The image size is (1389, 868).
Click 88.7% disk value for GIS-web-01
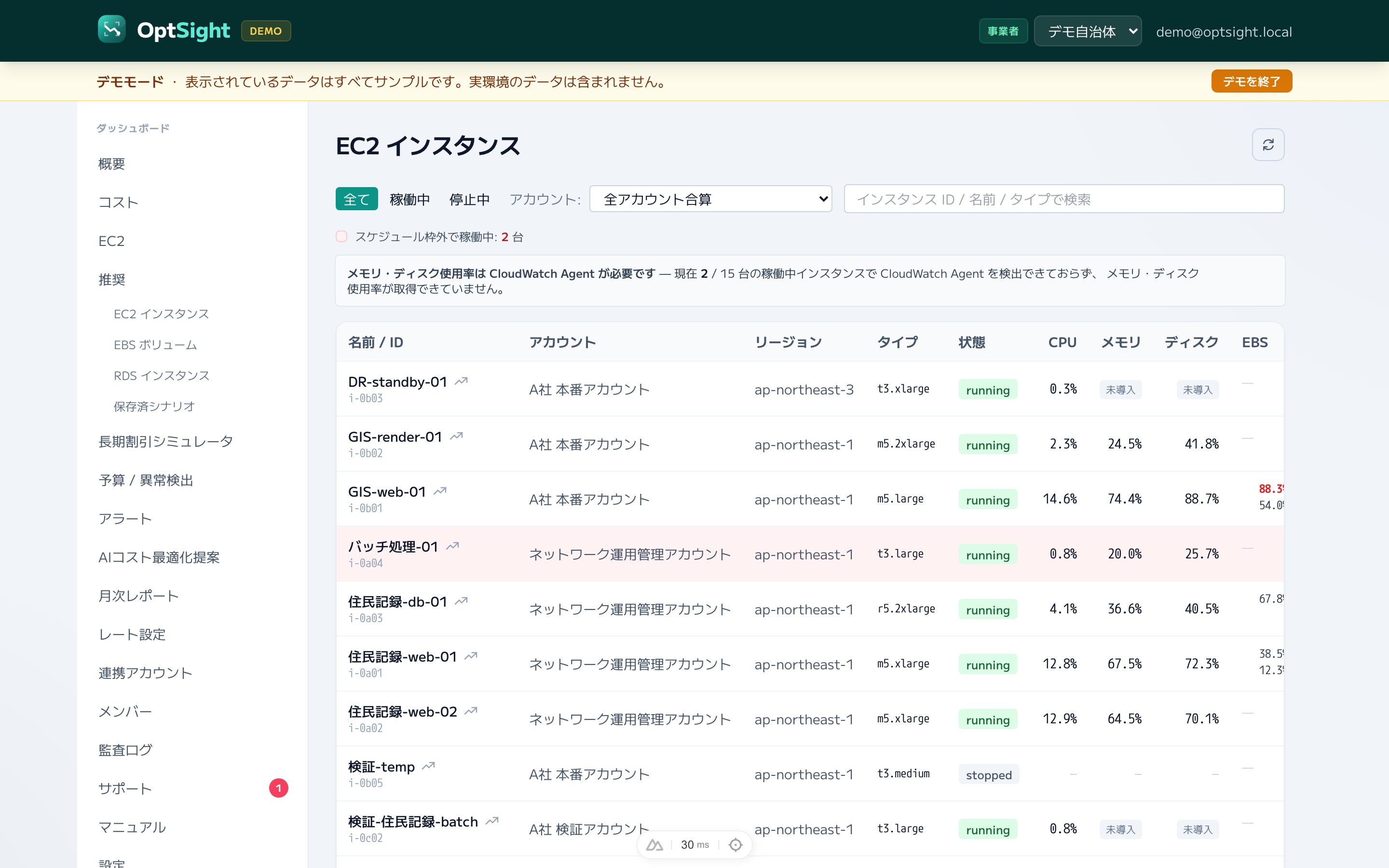pos(1201,499)
